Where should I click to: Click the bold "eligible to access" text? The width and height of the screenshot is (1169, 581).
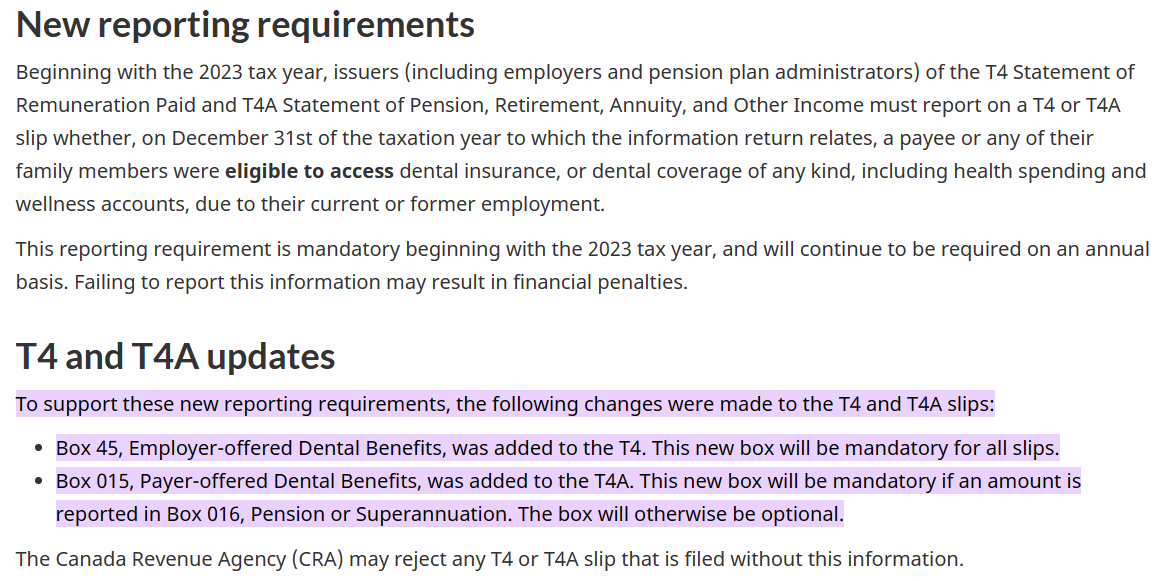309,172
